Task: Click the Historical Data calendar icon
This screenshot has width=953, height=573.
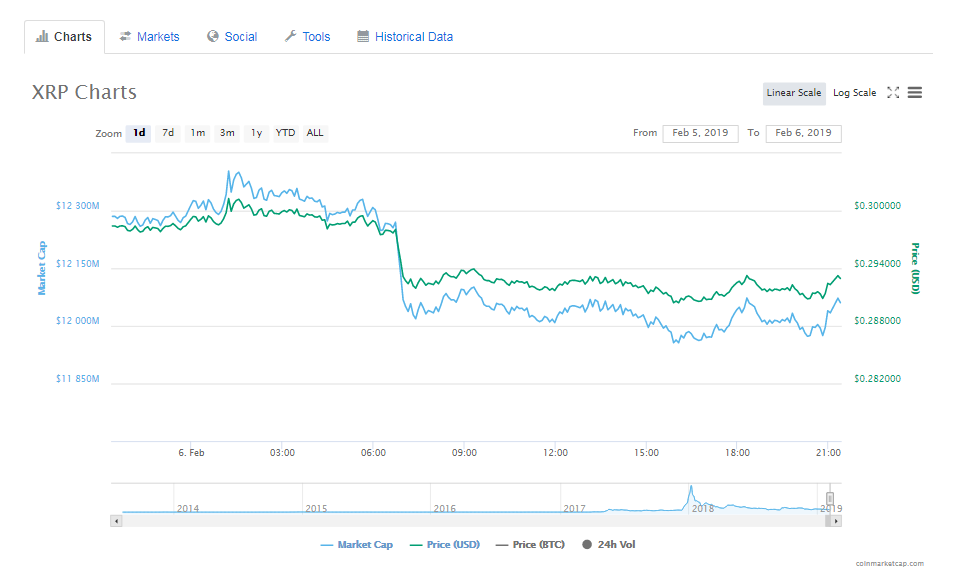Action: pyautogui.click(x=363, y=36)
